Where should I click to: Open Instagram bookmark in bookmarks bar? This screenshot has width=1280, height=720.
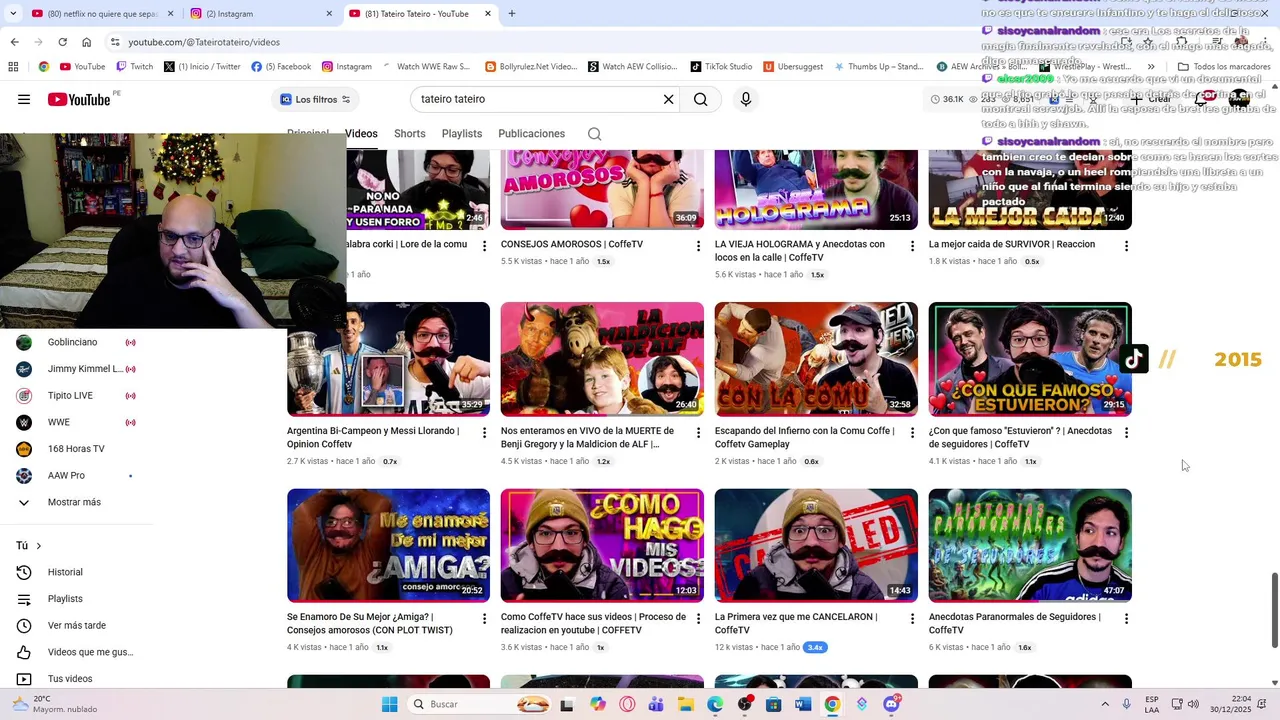(x=346, y=67)
